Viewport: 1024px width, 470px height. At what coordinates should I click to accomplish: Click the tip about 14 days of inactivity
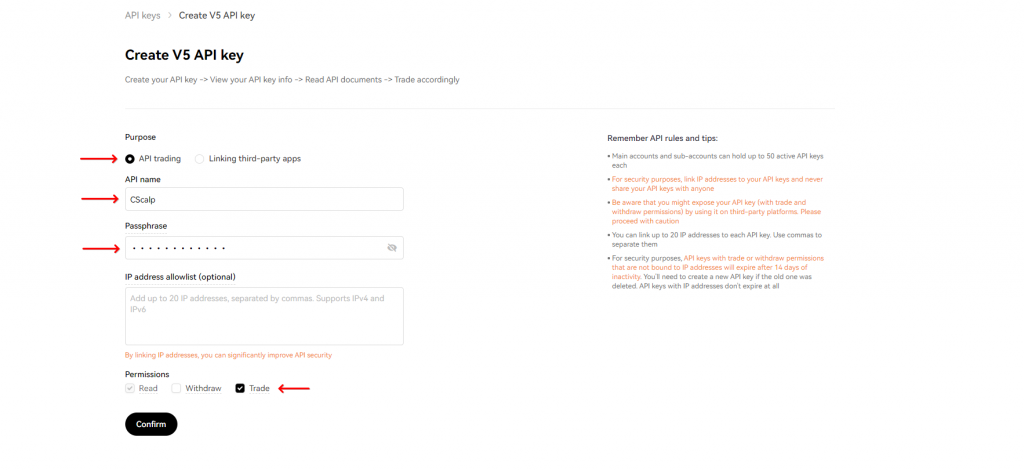(715, 272)
